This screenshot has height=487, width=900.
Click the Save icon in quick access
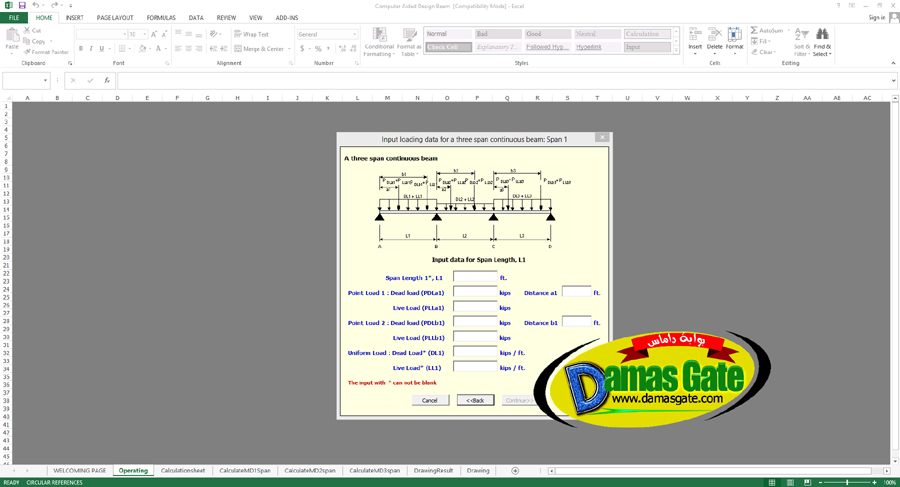click(22, 6)
